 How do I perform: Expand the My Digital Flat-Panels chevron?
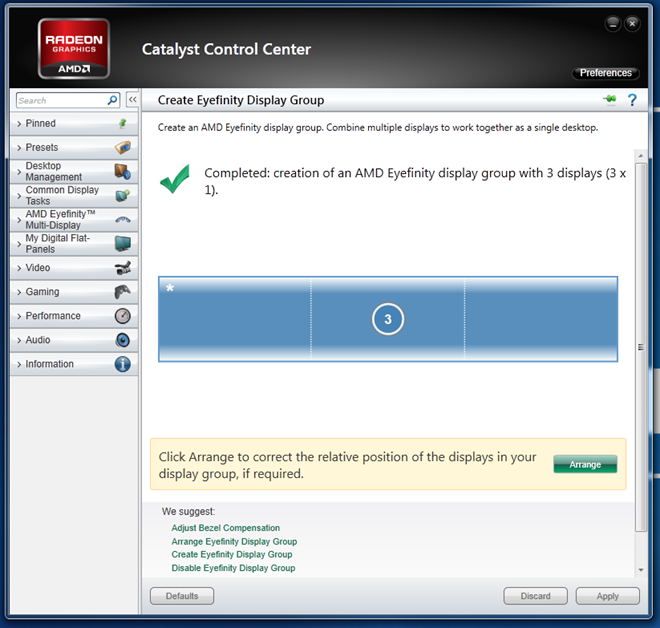coord(19,244)
